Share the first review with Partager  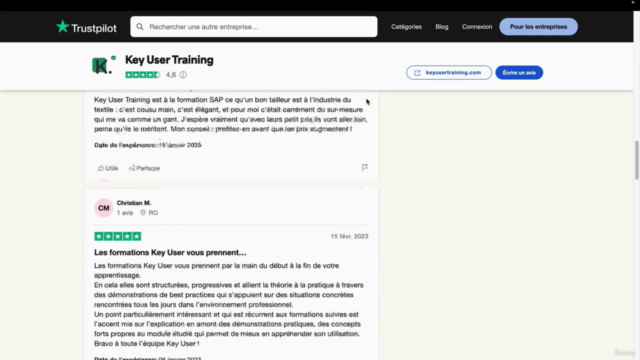(144, 168)
